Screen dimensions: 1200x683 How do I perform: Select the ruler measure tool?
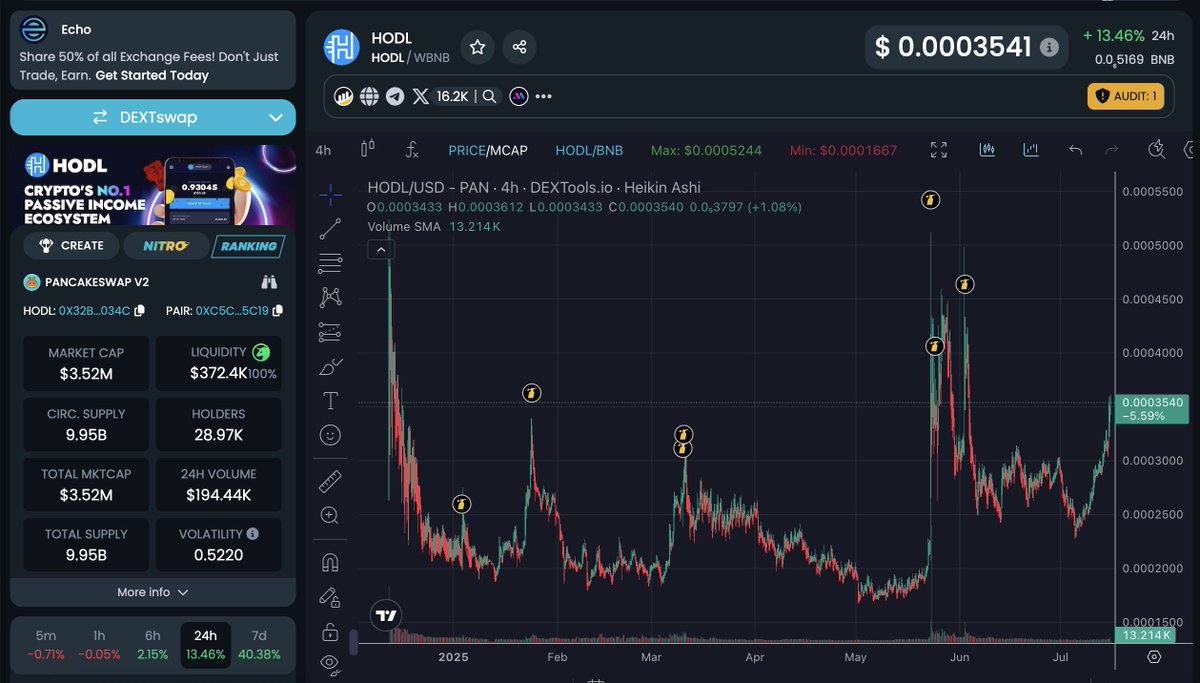[x=330, y=482]
